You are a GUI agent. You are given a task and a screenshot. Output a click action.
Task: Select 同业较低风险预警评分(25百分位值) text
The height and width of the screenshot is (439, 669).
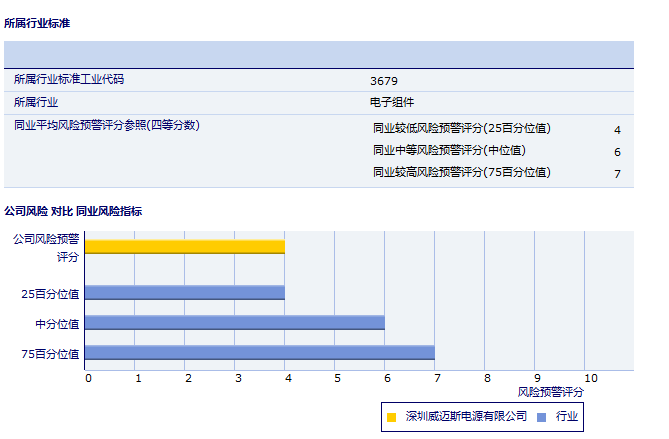click(x=462, y=128)
